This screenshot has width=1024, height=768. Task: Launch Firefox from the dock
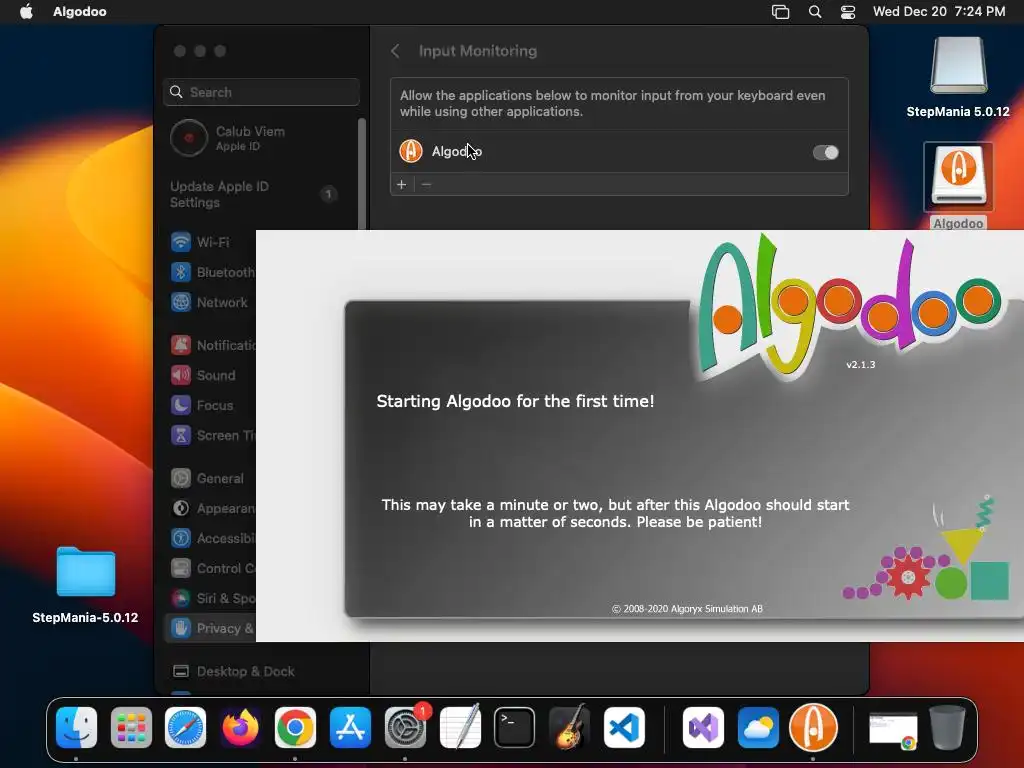tap(240, 727)
